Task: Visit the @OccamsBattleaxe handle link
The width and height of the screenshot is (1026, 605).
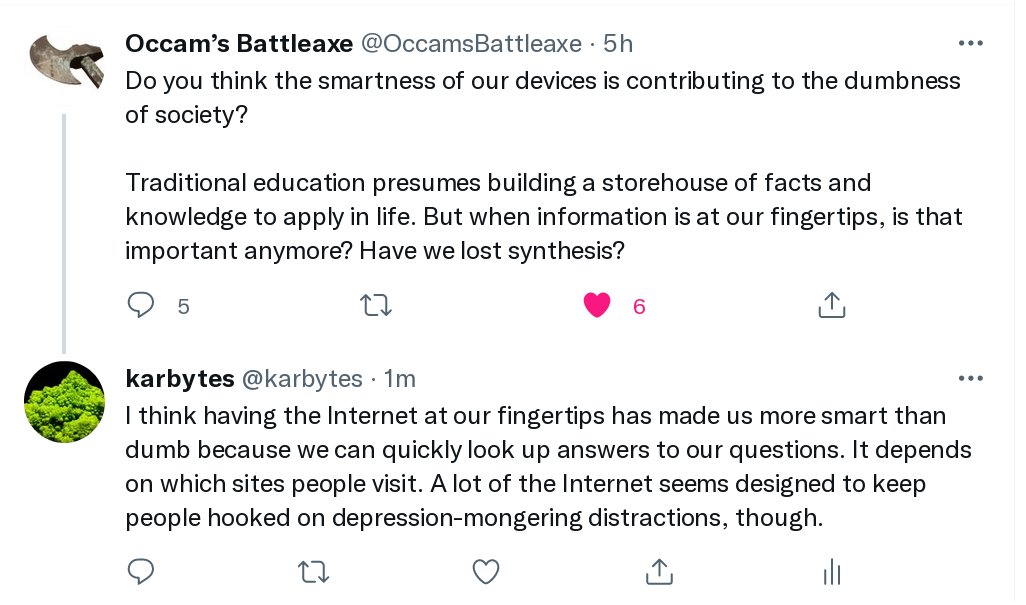Action: [x=472, y=44]
